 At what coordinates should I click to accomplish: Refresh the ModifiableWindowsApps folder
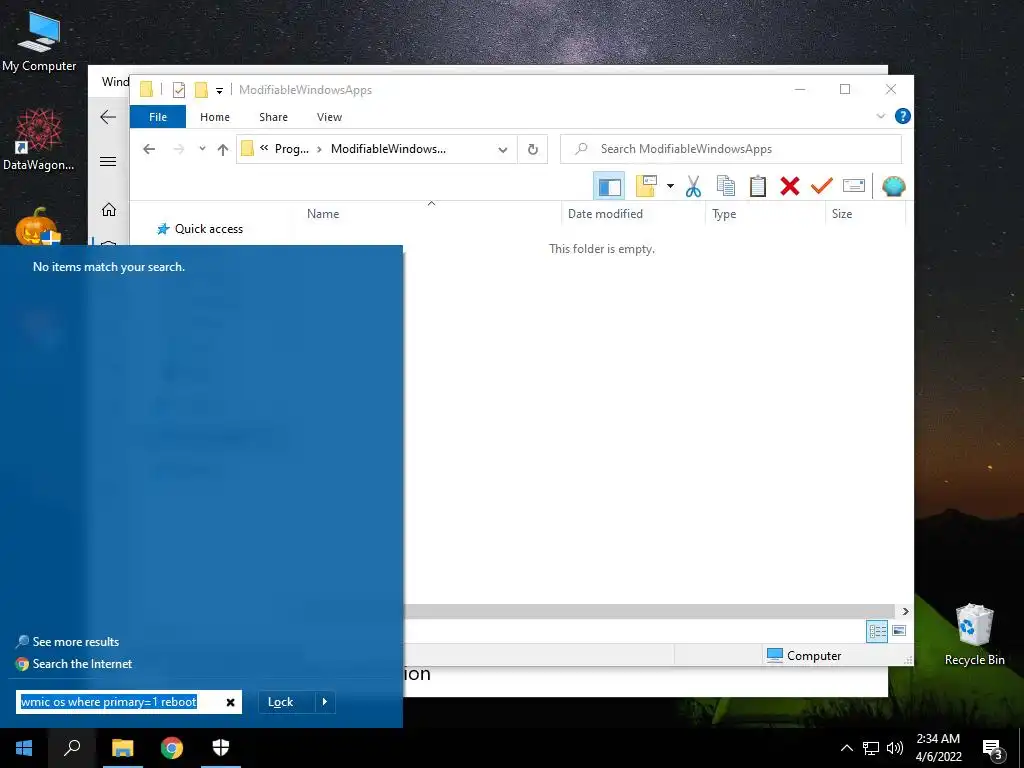coord(533,150)
